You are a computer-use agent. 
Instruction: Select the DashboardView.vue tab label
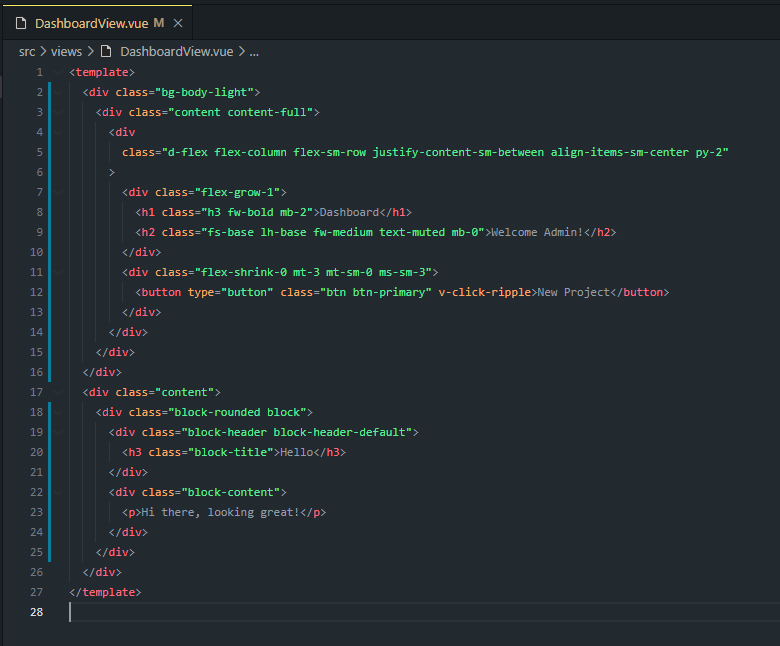pyautogui.click(x=92, y=23)
